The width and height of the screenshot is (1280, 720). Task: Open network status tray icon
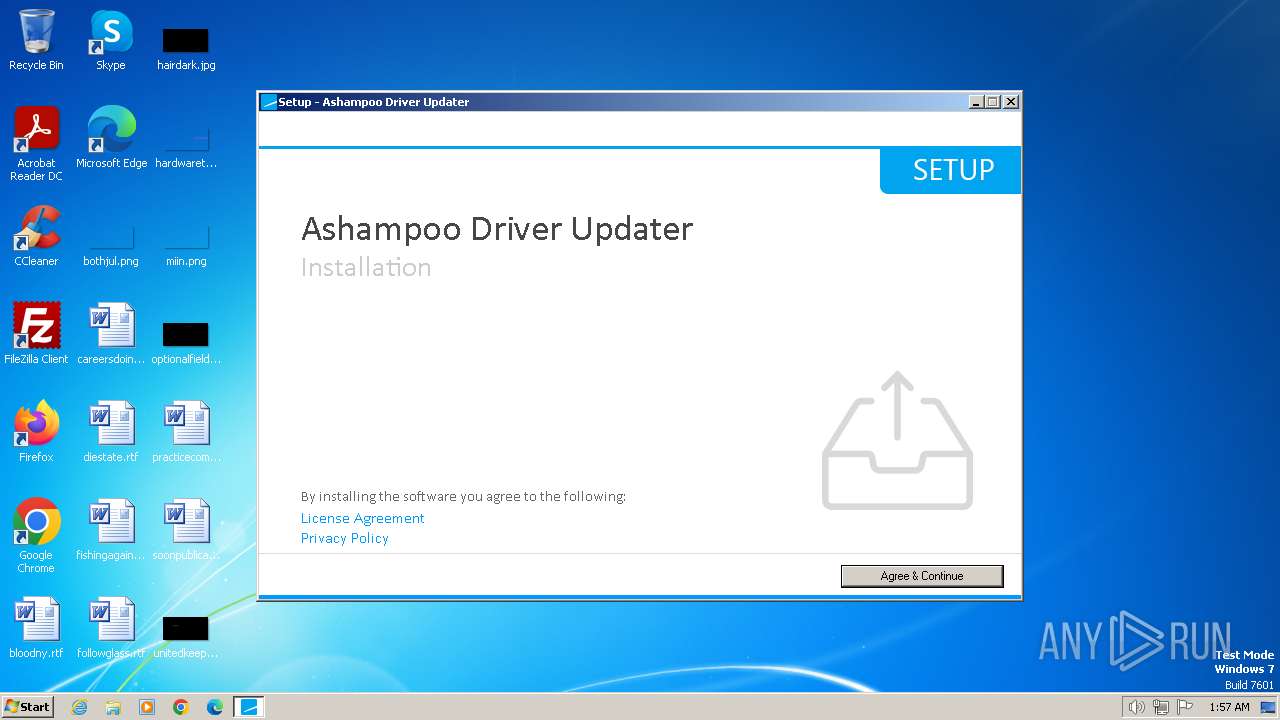tap(1161, 707)
